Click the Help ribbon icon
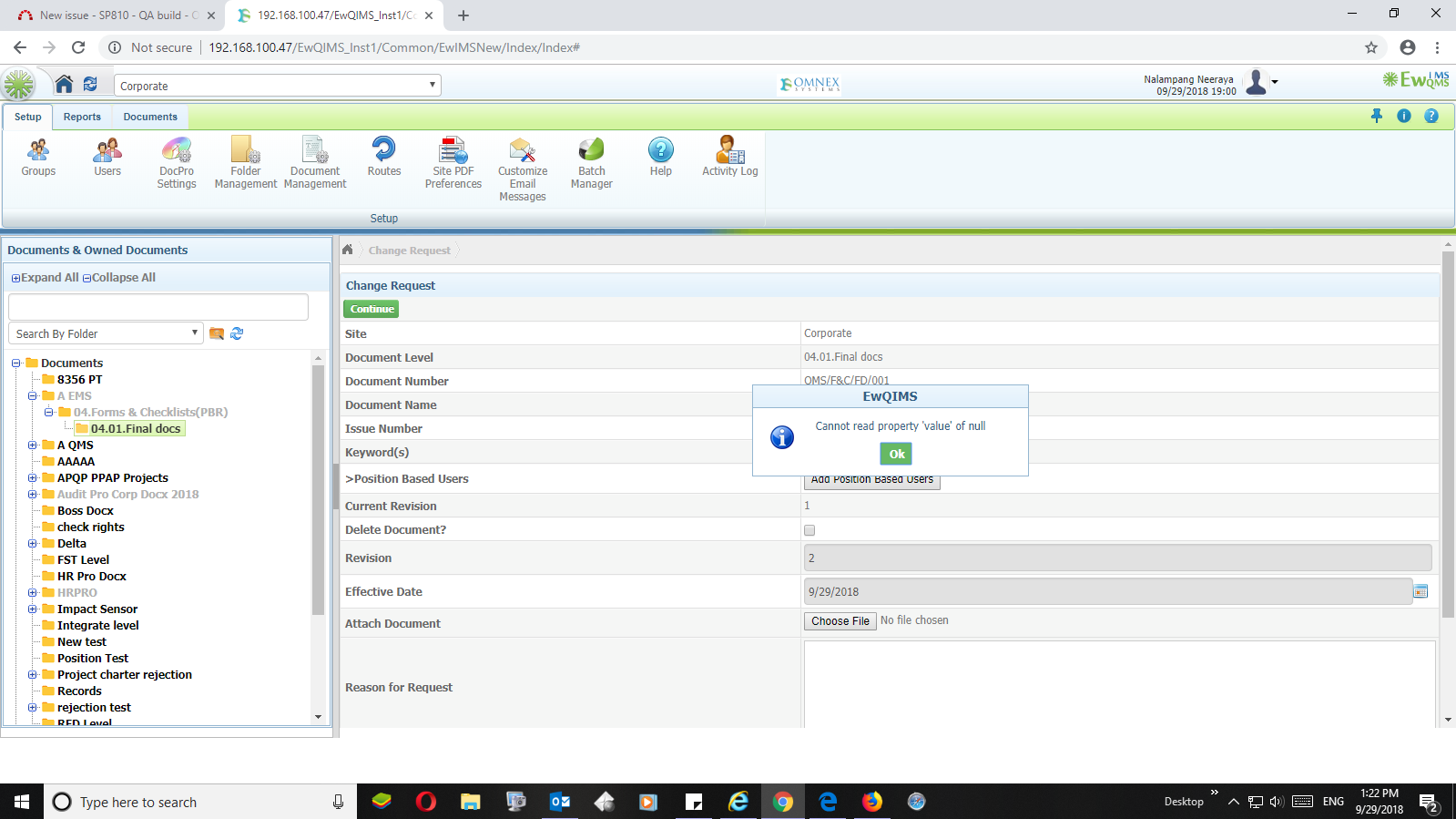 (x=661, y=157)
